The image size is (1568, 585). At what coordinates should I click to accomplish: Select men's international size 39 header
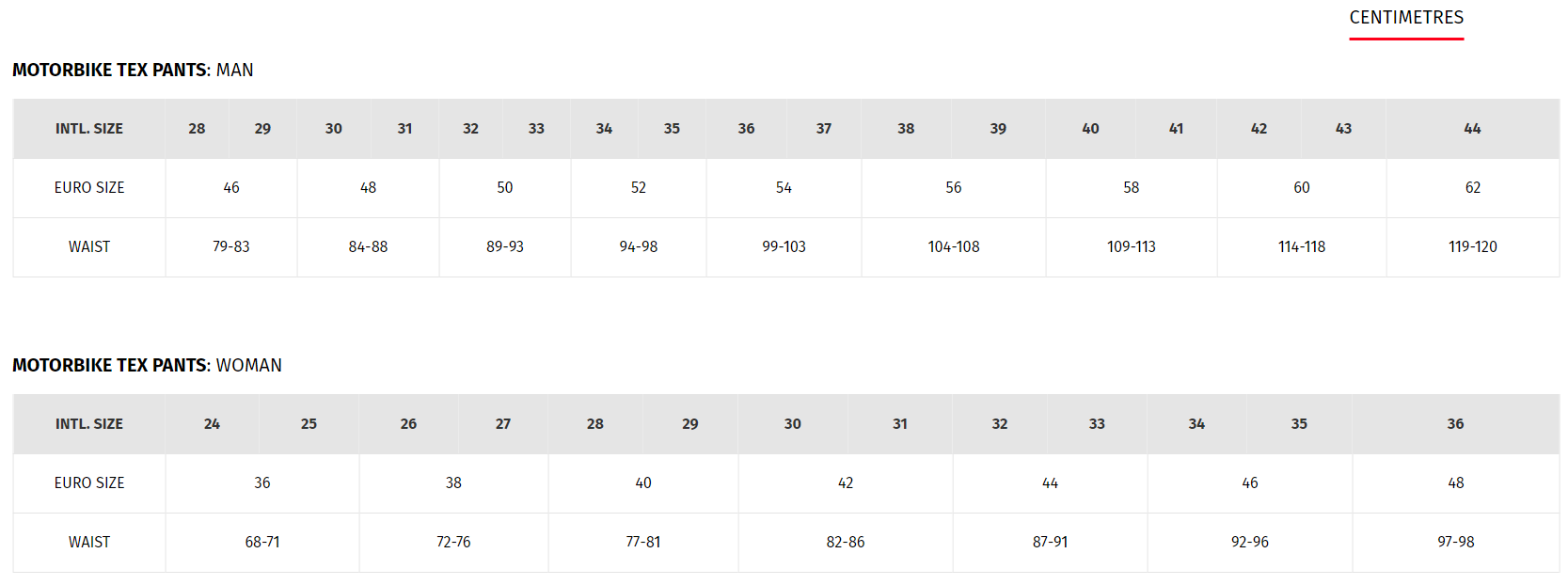tap(998, 129)
